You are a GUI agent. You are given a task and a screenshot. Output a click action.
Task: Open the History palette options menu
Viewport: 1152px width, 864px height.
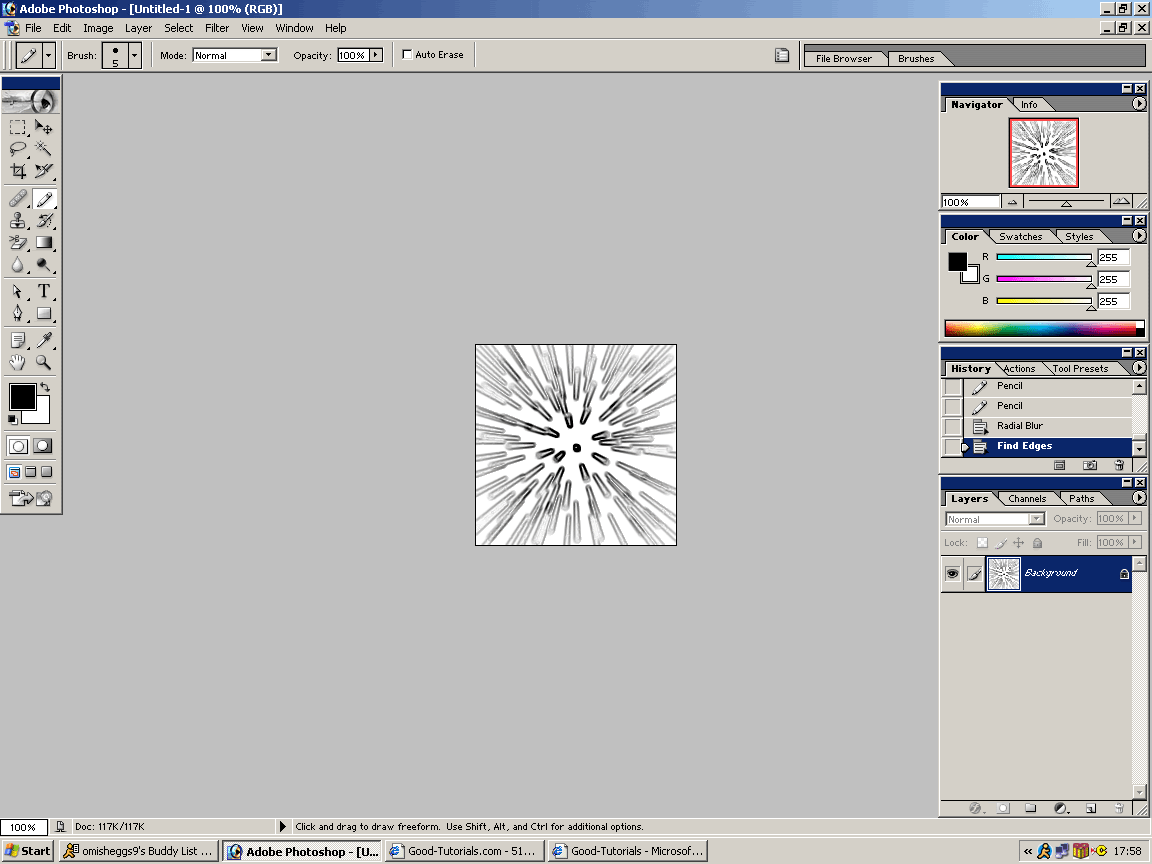click(1139, 367)
